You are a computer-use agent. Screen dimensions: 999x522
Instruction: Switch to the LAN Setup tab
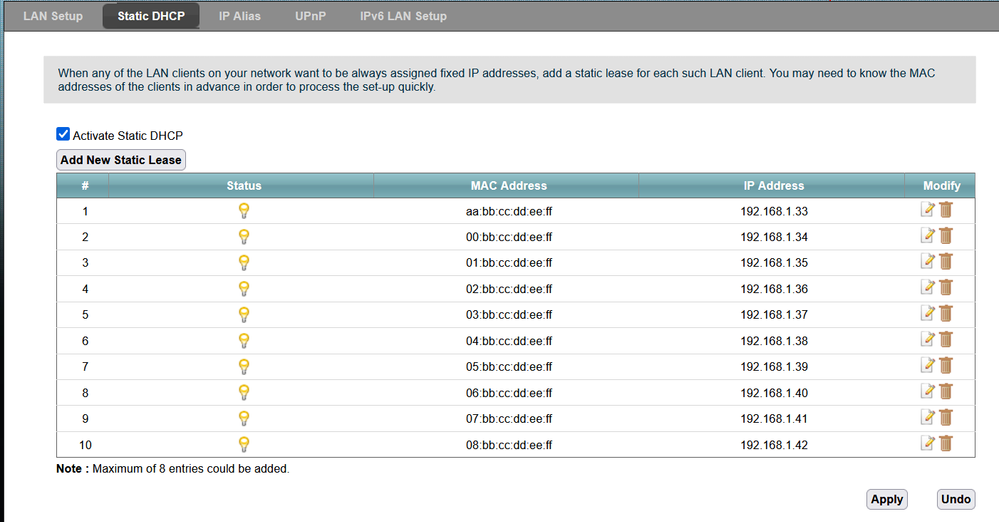(53, 16)
